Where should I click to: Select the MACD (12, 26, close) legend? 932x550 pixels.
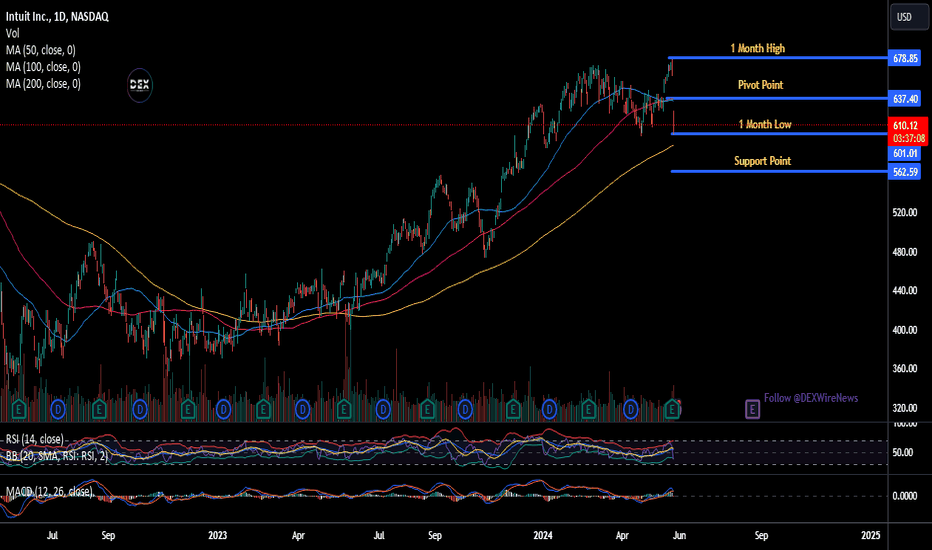pyautogui.click(x=49, y=492)
